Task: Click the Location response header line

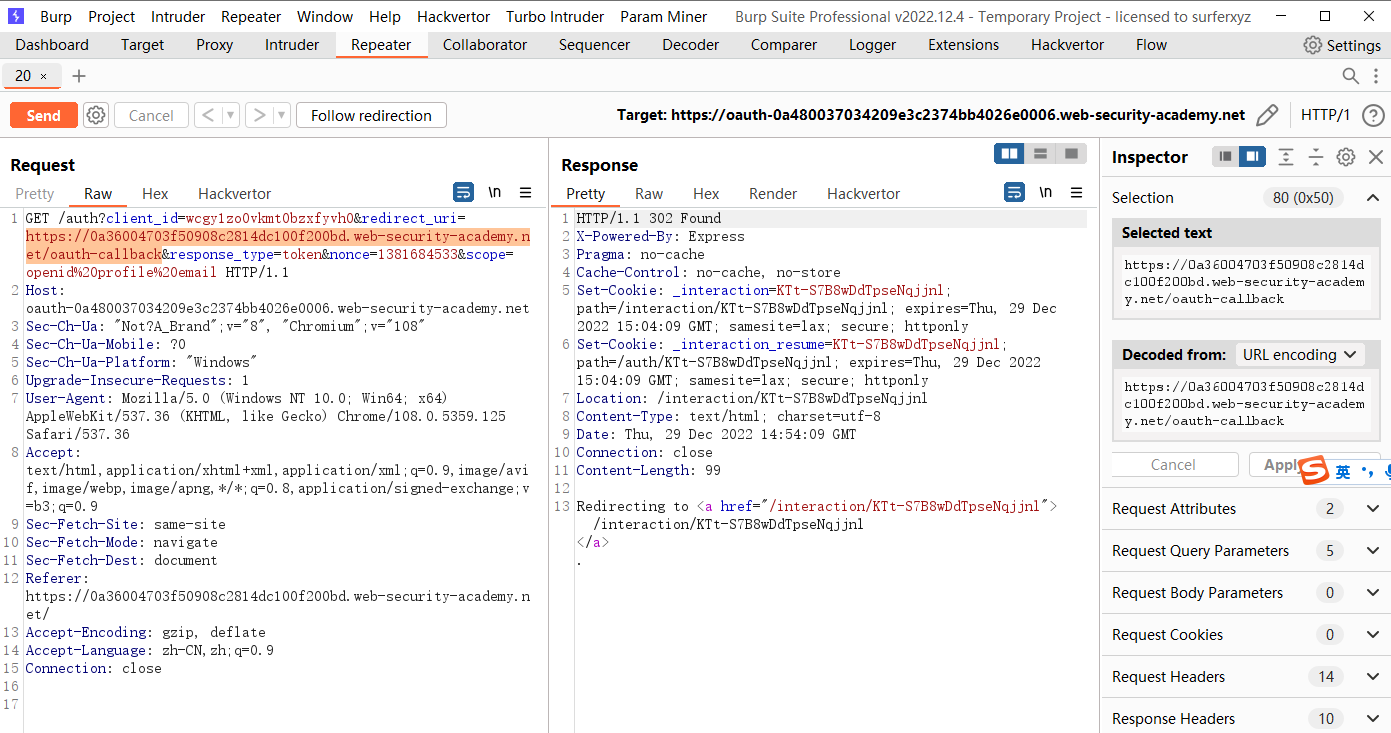Action: pos(752,398)
